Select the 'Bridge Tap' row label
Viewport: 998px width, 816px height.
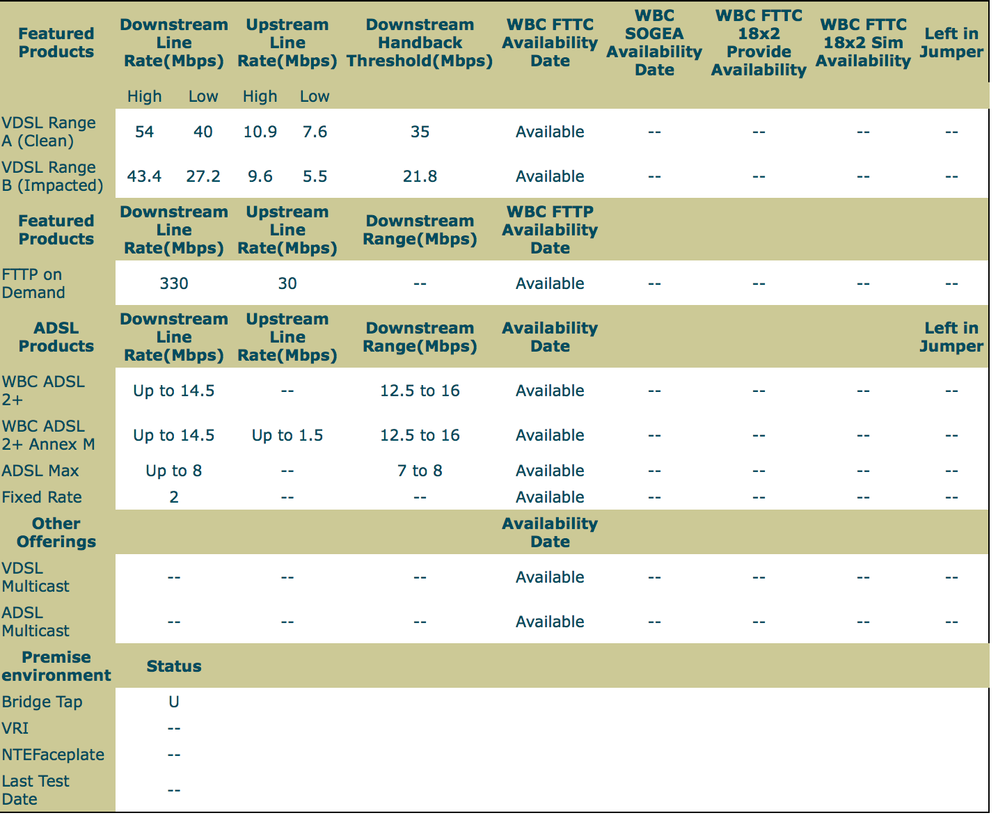pyautogui.click(x=42, y=702)
